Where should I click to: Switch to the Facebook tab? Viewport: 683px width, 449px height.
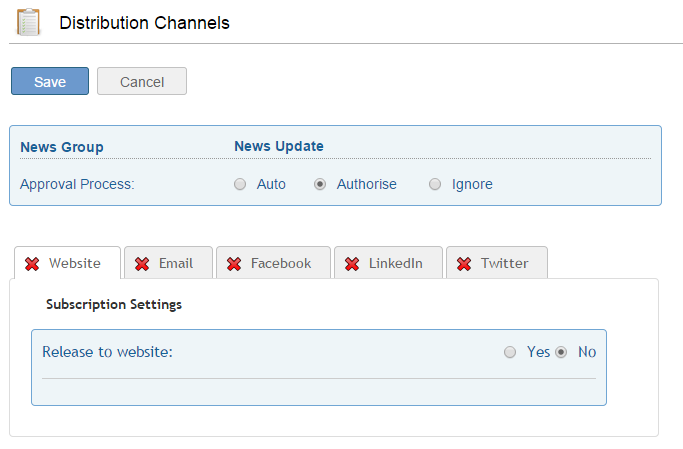[x=274, y=263]
